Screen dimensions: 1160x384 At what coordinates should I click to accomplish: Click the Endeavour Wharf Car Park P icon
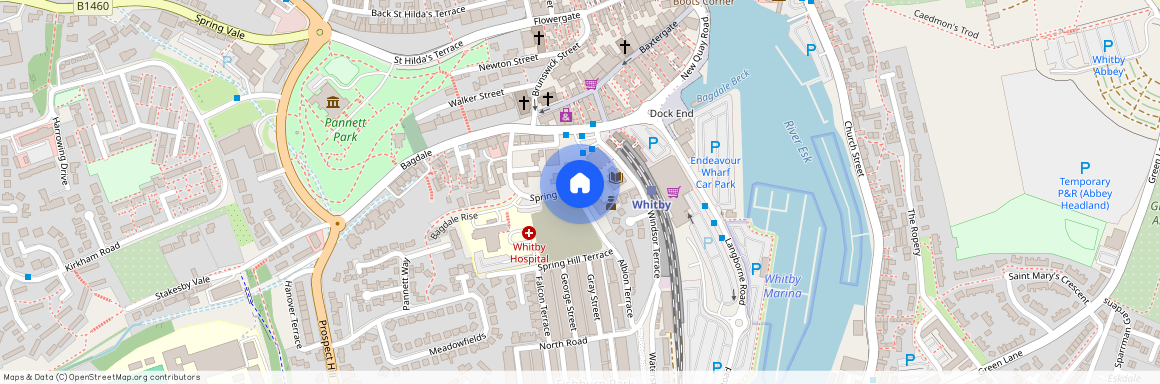(715, 147)
